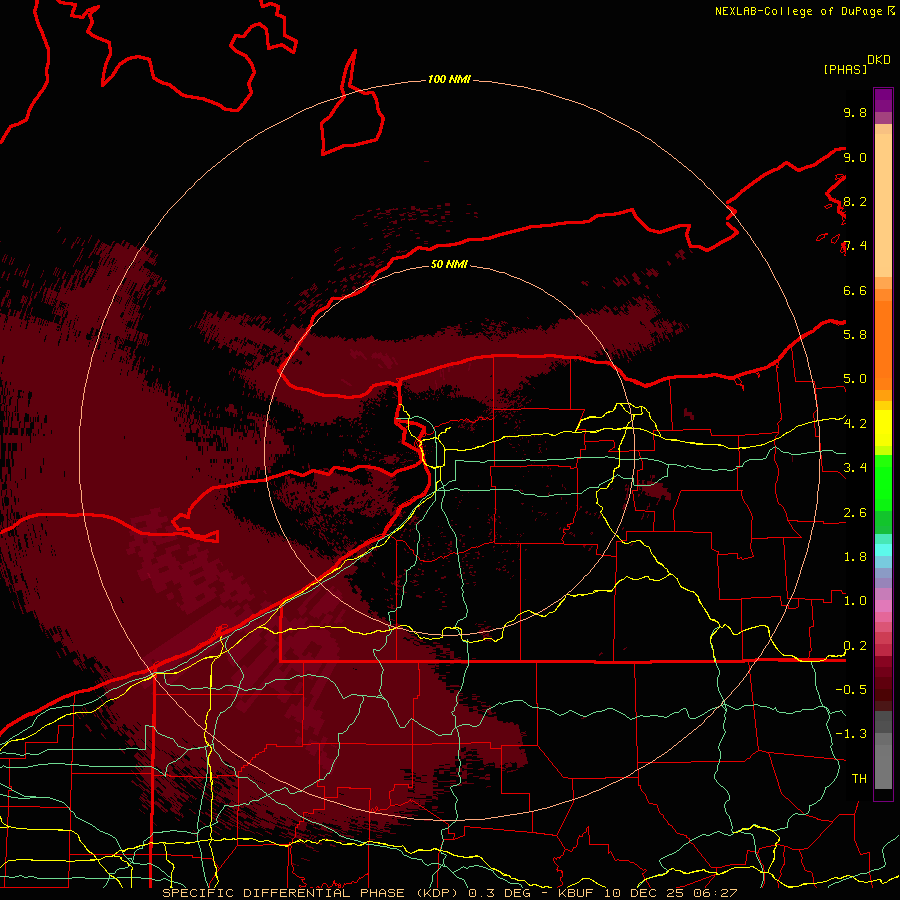Click the 50 NMI range ring label
900x900 pixels.
pyautogui.click(x=449, y=264)
